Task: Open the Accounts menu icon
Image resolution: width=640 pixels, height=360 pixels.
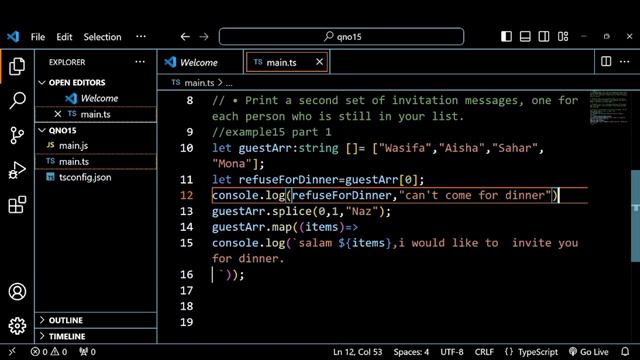Action: click(17, 291)
